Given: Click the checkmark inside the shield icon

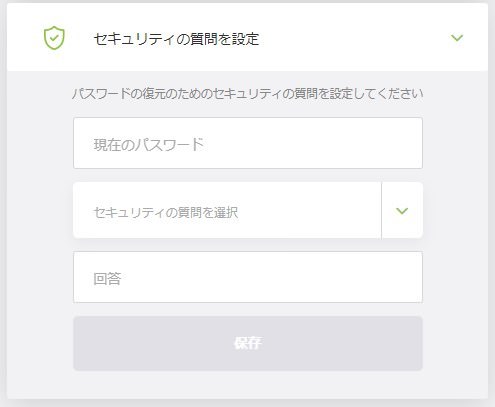Looking at the screenshot, I should pos(54,38).
